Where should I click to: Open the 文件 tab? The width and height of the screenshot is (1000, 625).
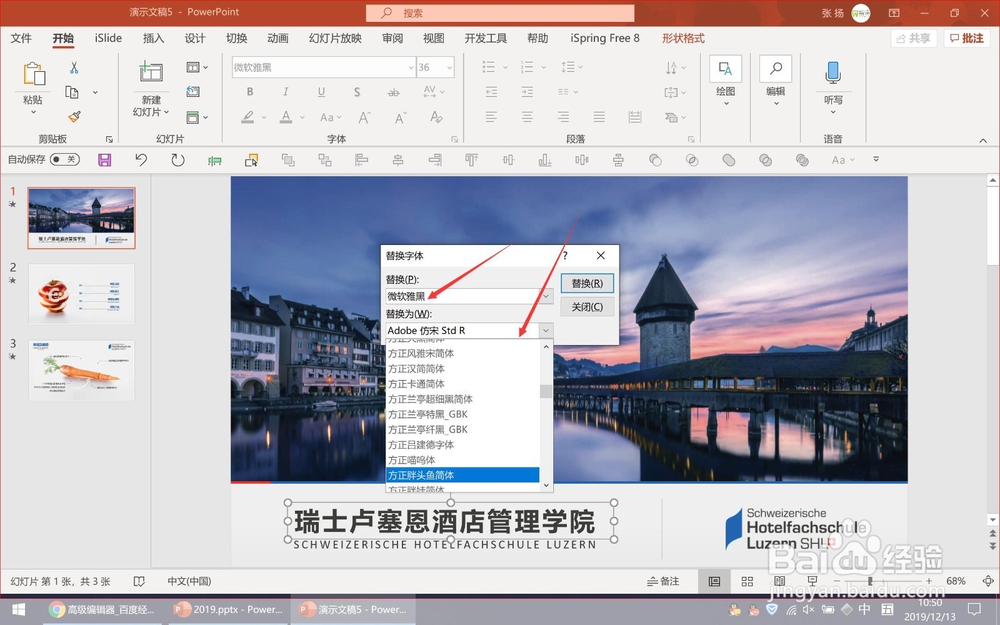[x=21, y=38]
